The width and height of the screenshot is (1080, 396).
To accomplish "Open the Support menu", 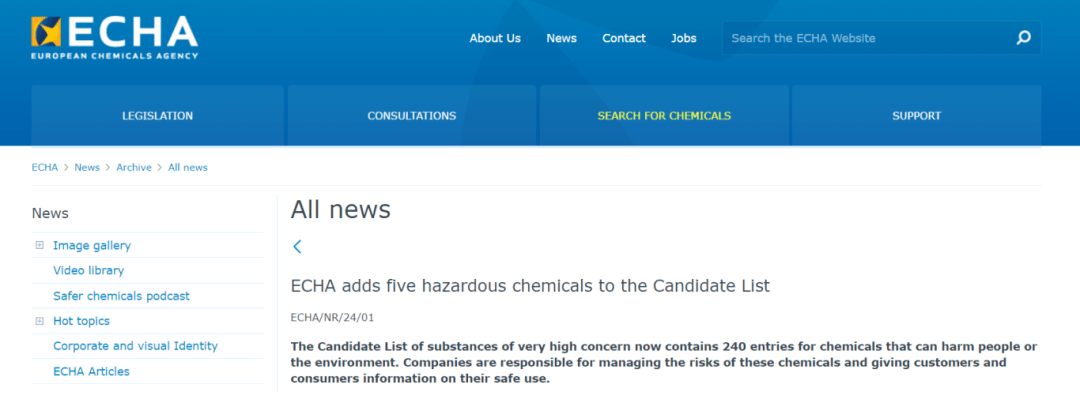I will click(916, 116).
